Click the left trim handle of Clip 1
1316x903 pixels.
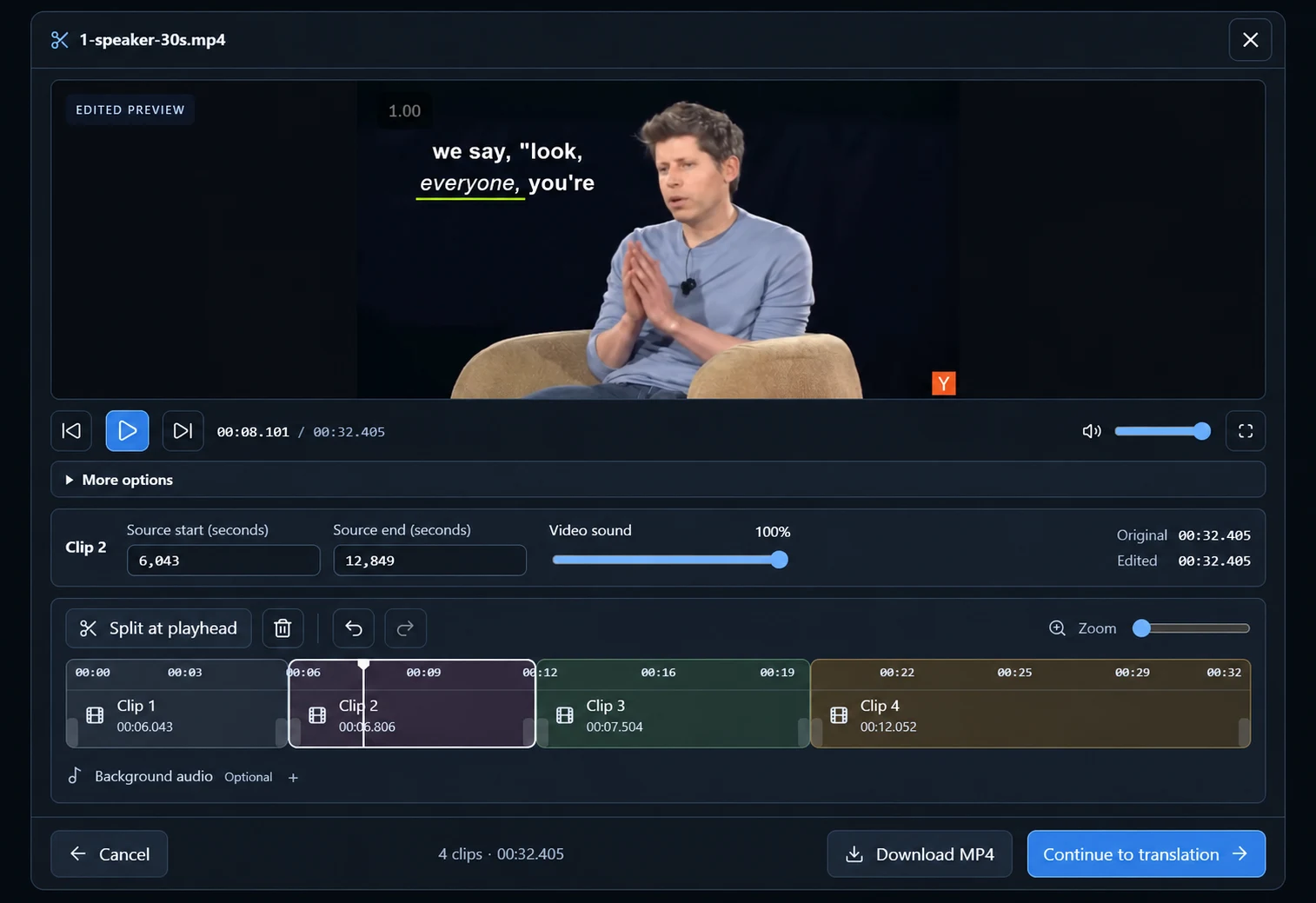[x=72, y=733]
